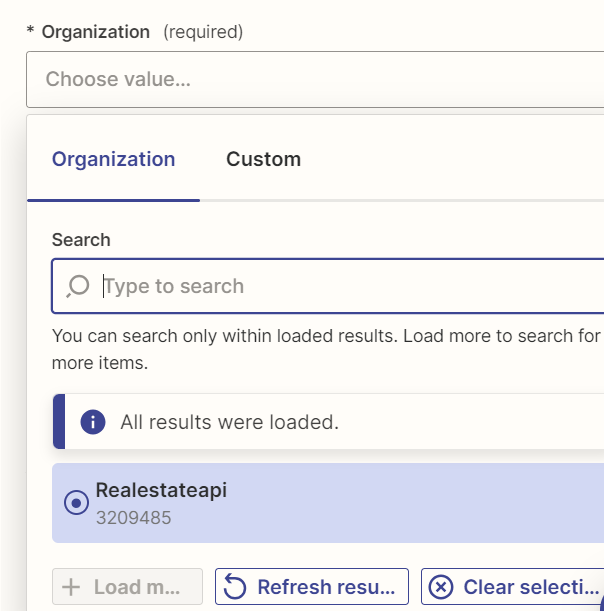604x611 pixels.
Task: Choose the Realestateapi organization row
Action: point(328,503)
